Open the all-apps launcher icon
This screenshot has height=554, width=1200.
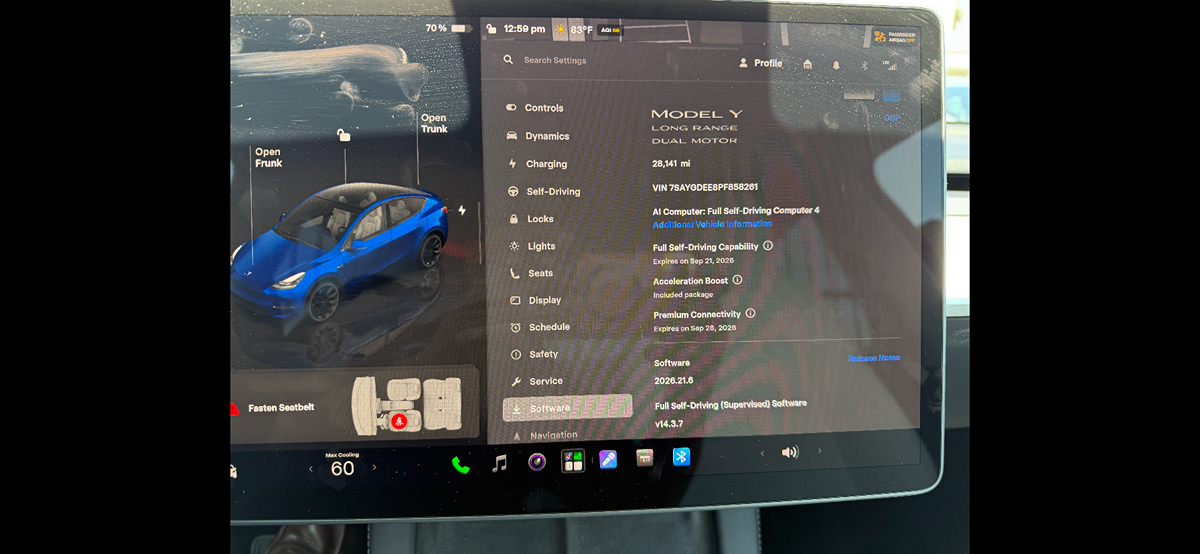click(x=573, y=461)
